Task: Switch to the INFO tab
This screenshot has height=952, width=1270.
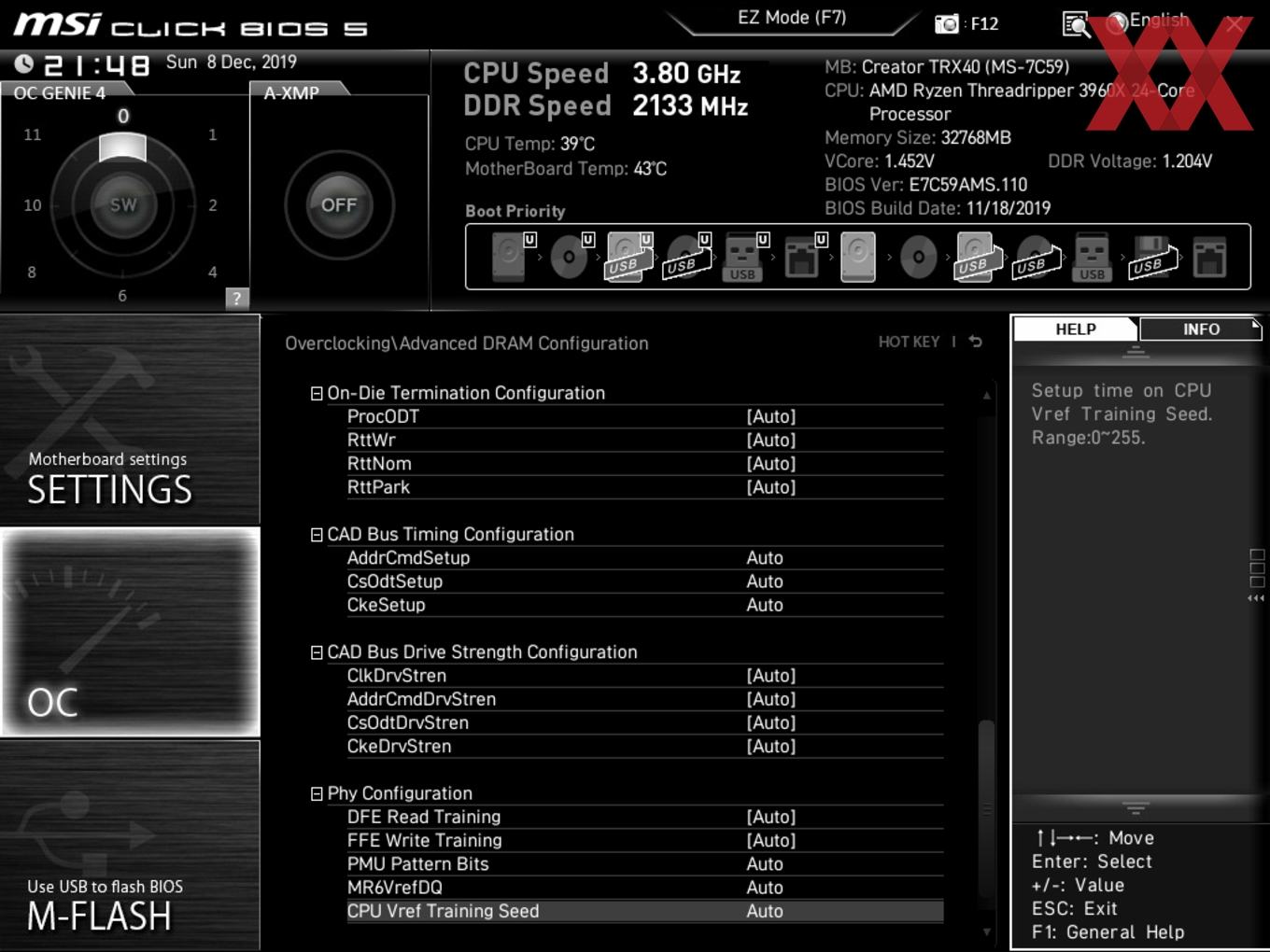Action: pos(1201,329)
